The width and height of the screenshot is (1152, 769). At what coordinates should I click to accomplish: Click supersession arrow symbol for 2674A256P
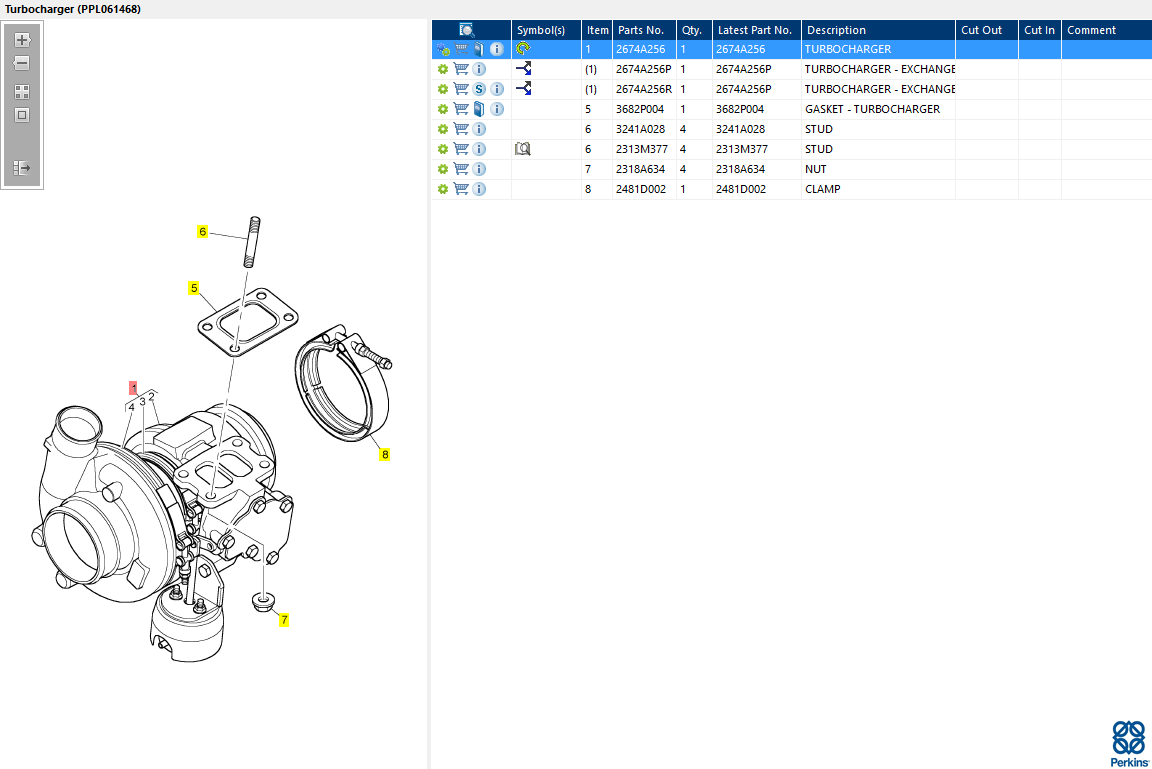tap(523, 68)
